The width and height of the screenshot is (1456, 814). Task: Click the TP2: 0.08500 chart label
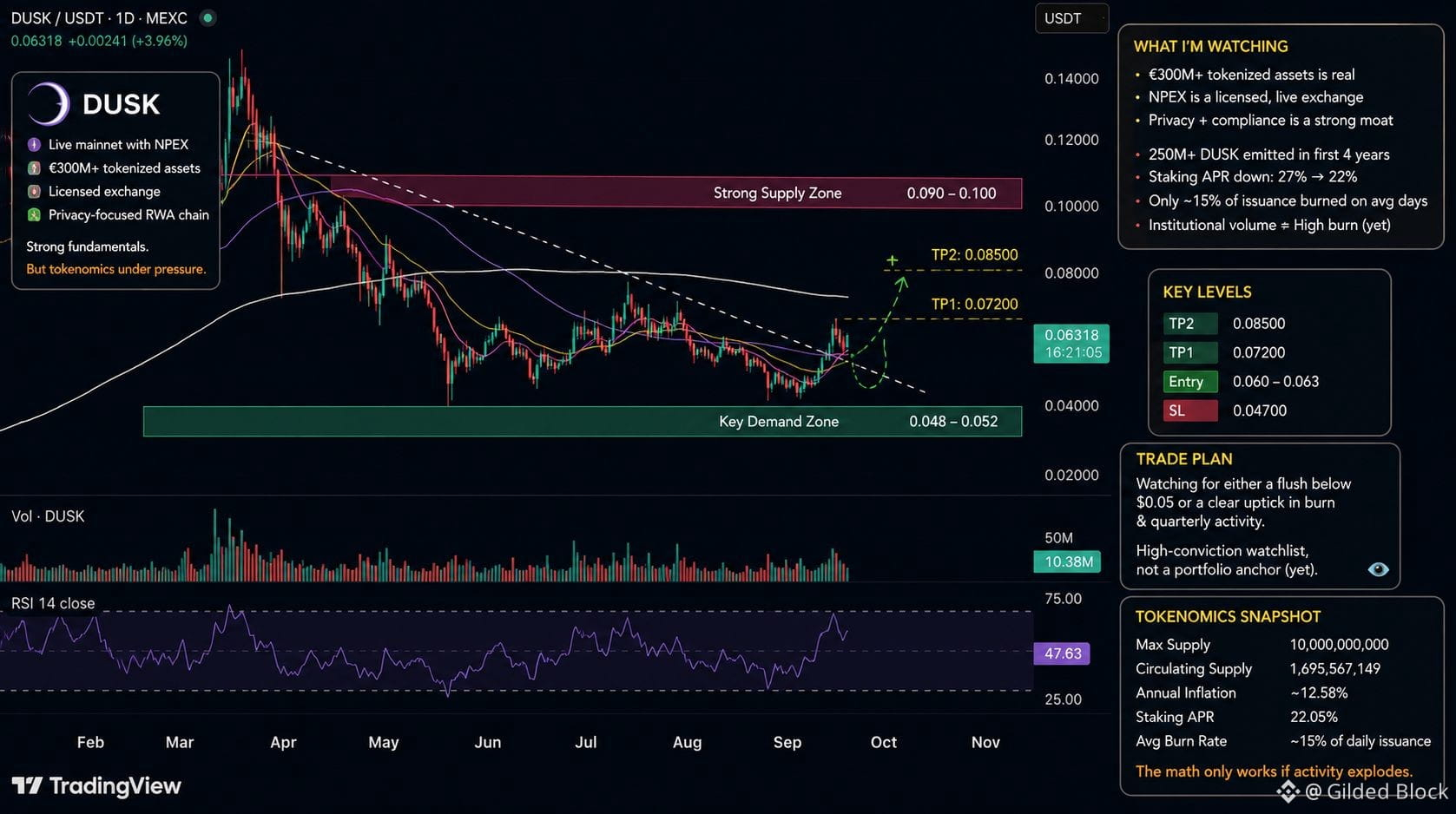pyautogui.click(x=974, y=255)
